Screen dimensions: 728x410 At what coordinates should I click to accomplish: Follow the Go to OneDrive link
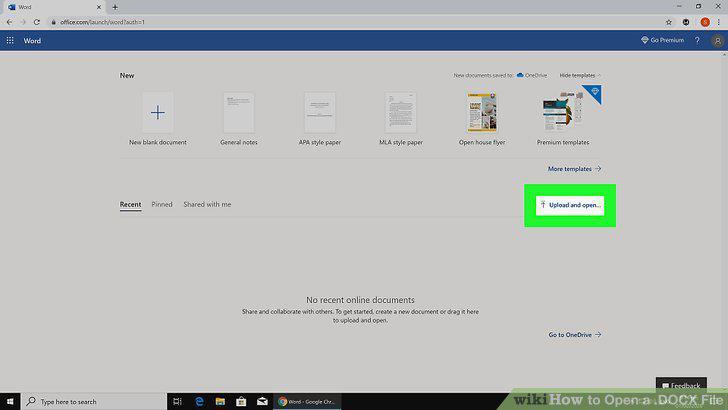(x=575, y=334)
